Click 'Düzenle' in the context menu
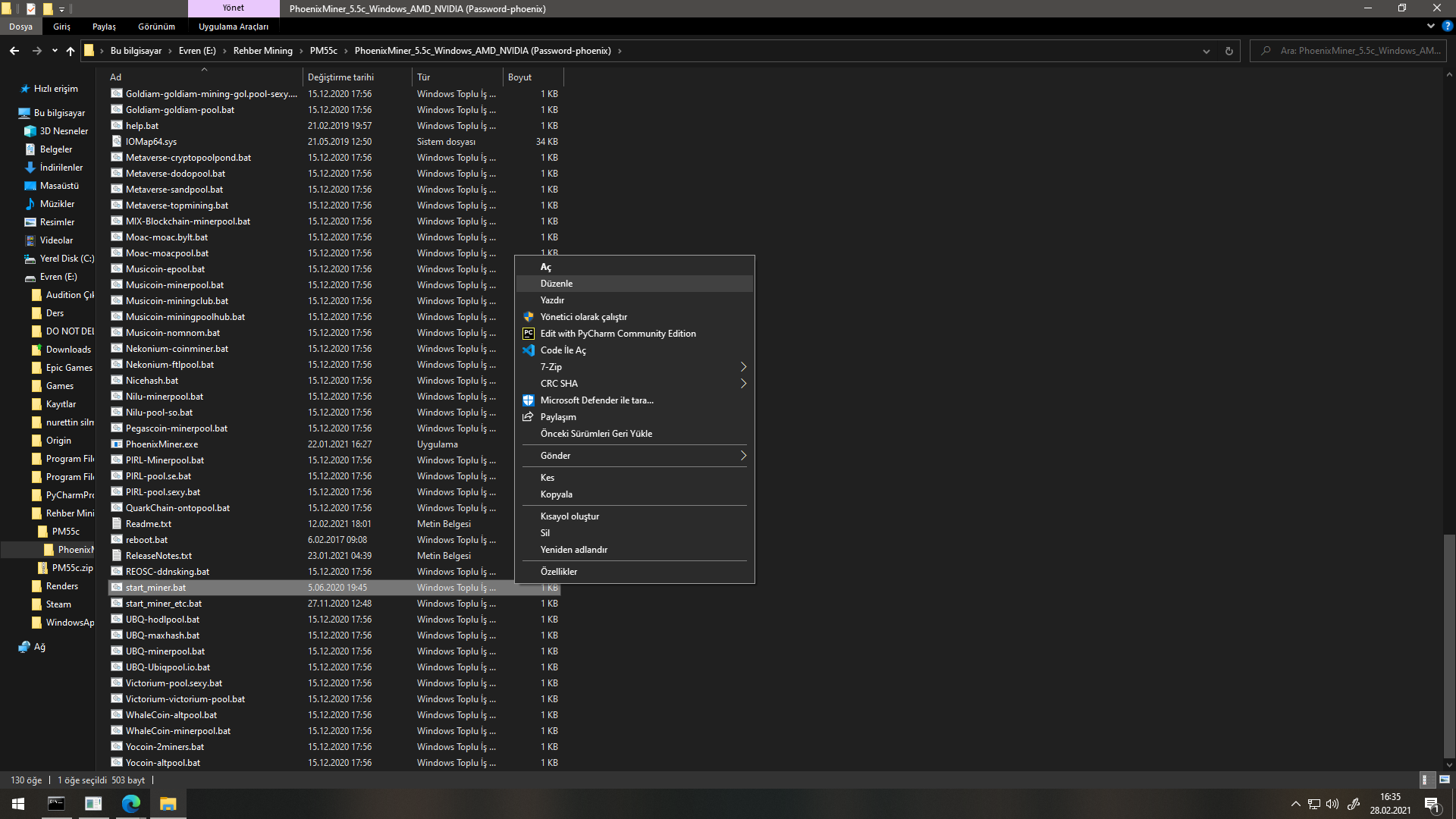This screenshot has width=1456, height=819. click(557, 284)
